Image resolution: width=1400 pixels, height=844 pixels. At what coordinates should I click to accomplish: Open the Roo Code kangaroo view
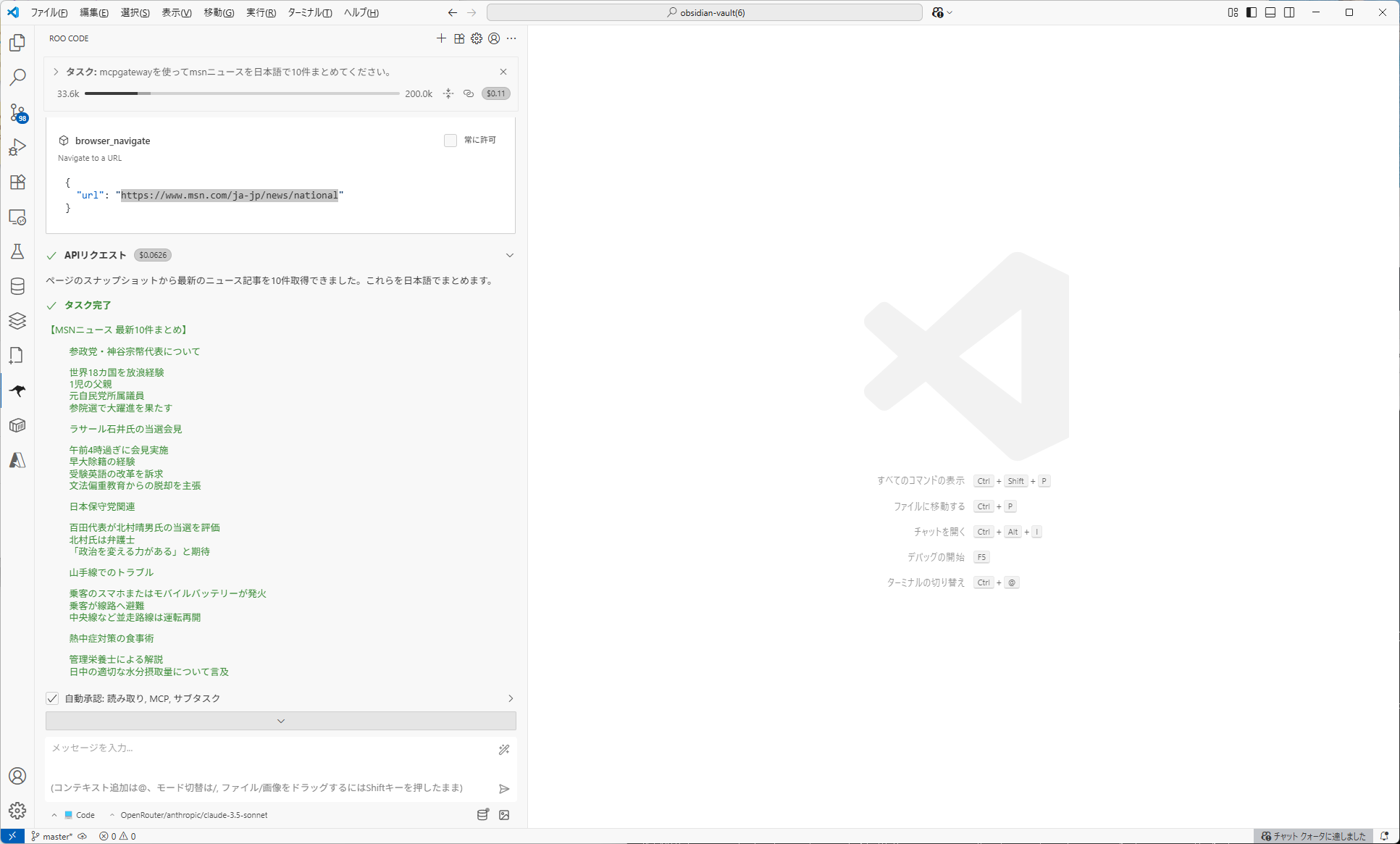tap(17, 390)
